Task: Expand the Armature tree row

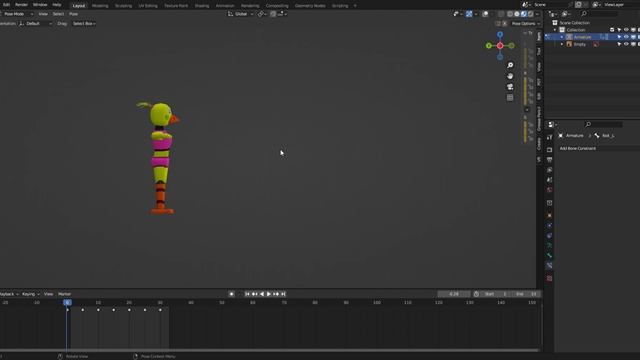Action: 562,37
